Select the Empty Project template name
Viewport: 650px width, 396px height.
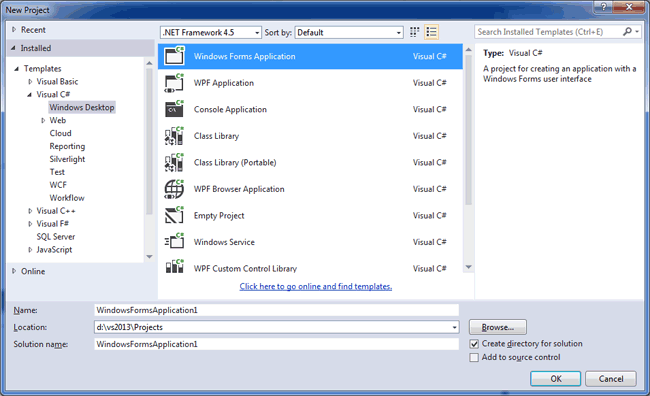(x=219, y=216)
